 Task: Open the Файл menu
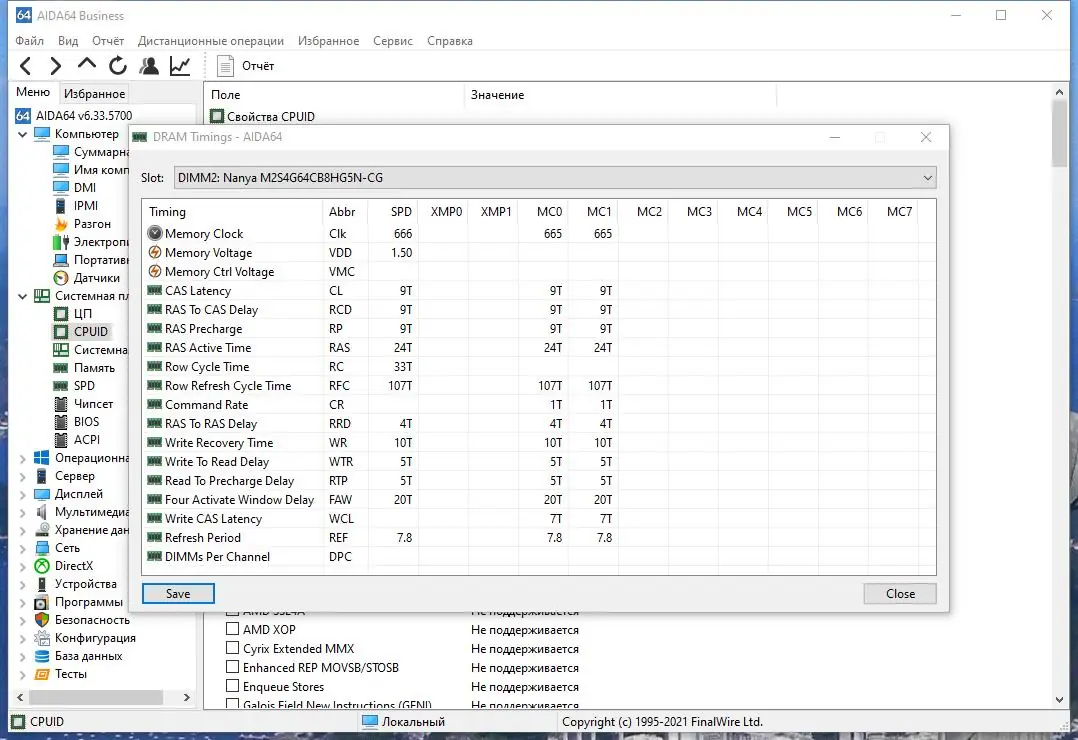30,41
